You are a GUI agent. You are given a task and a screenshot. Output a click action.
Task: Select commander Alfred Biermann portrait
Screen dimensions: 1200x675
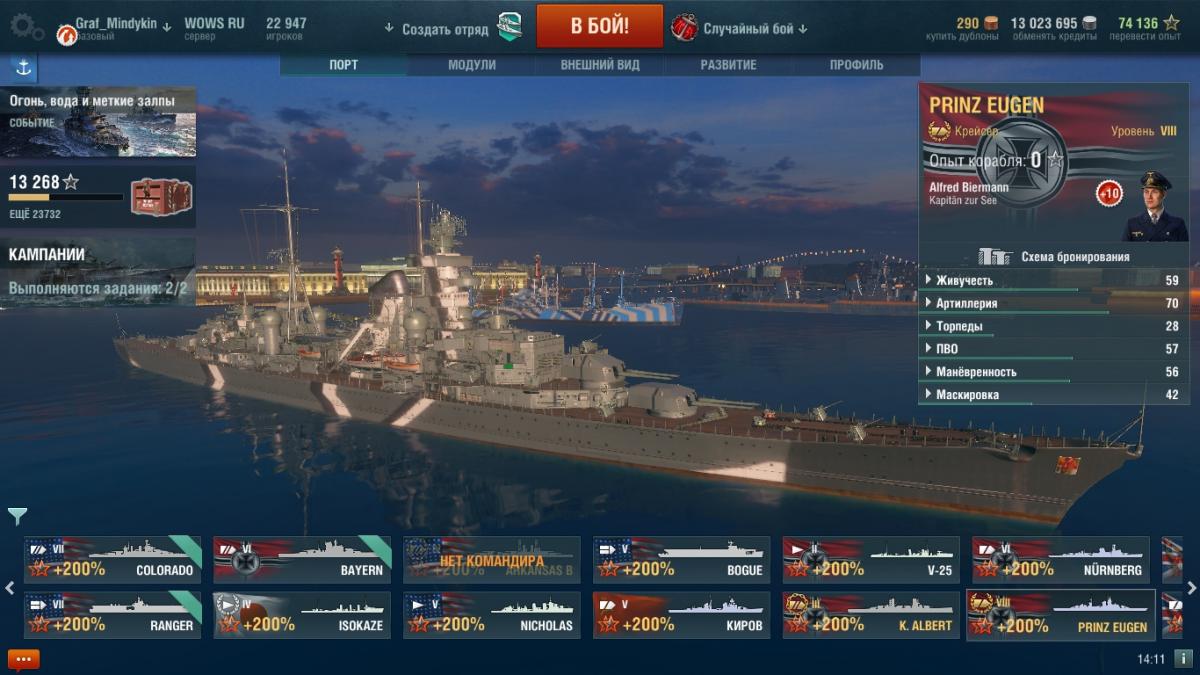(x=1153, y=205)
